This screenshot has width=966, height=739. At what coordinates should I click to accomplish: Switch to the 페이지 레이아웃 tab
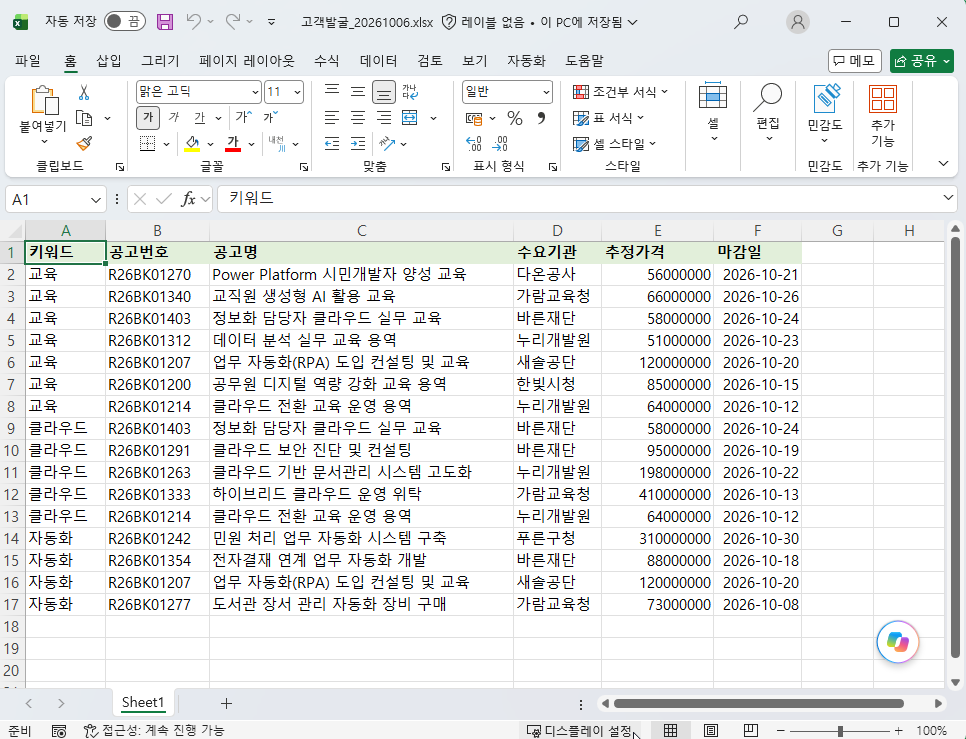[246, 60]
